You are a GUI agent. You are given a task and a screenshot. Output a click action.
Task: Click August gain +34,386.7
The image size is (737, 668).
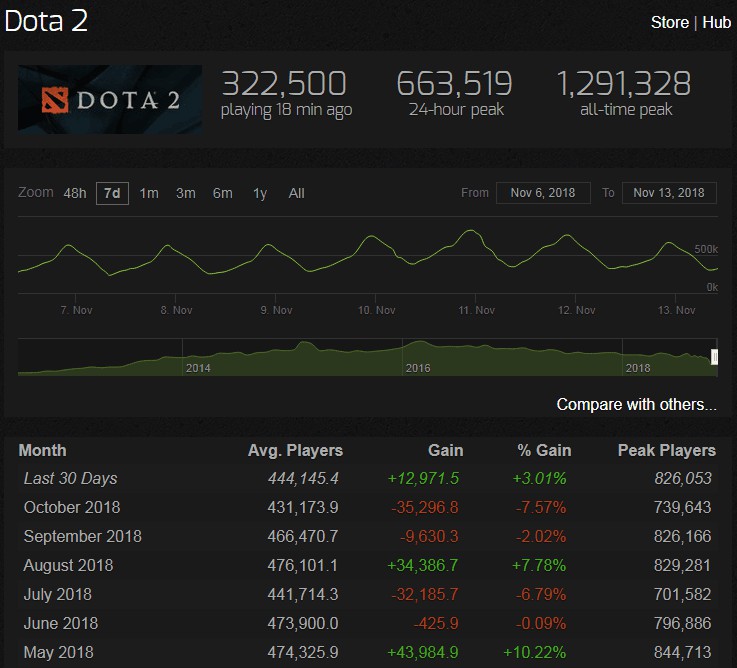pyautogui.click(x=423, y=565)
